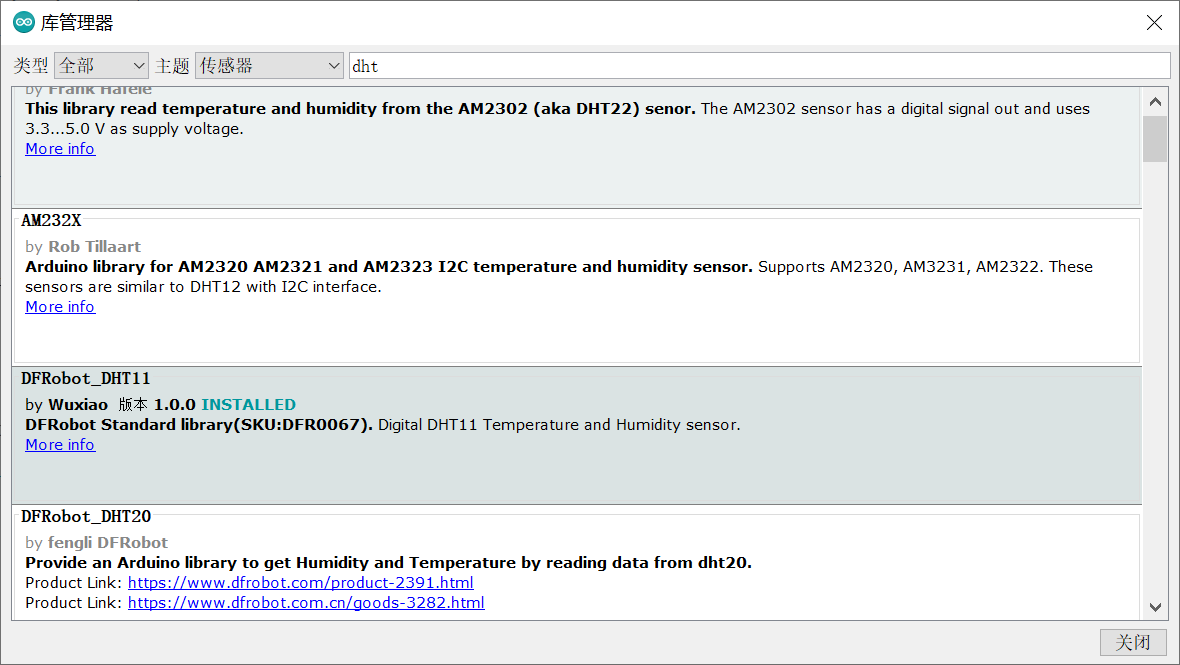
Task: Select the DFRobot_DHT20 library title
Action: pos(86,517)
